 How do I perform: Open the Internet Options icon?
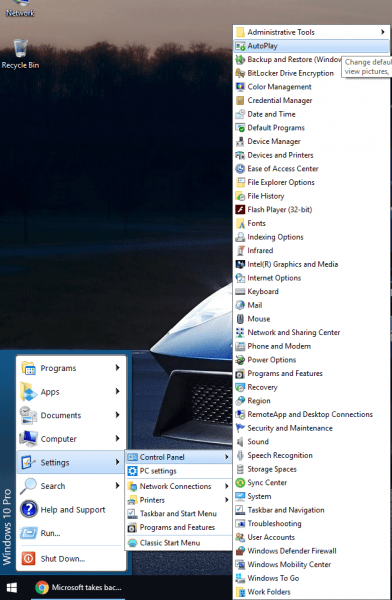coord(240,278)
